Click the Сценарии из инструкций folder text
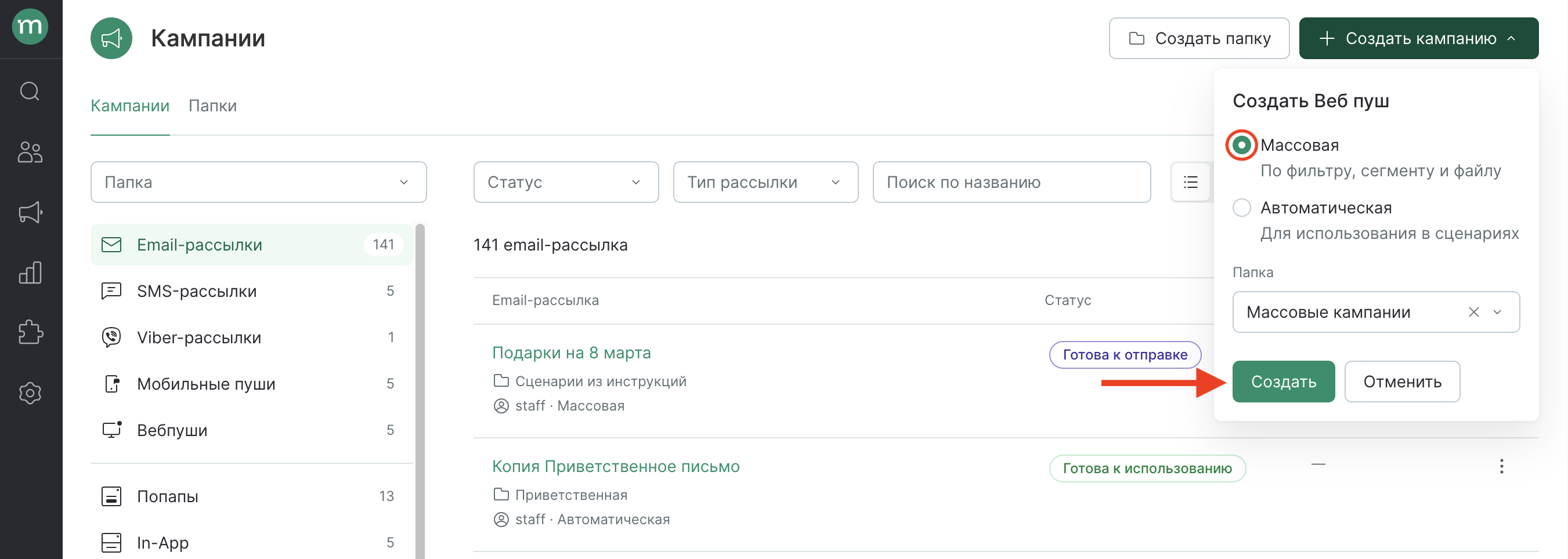Screen dimensions: 1568x559 coord(600,381)
